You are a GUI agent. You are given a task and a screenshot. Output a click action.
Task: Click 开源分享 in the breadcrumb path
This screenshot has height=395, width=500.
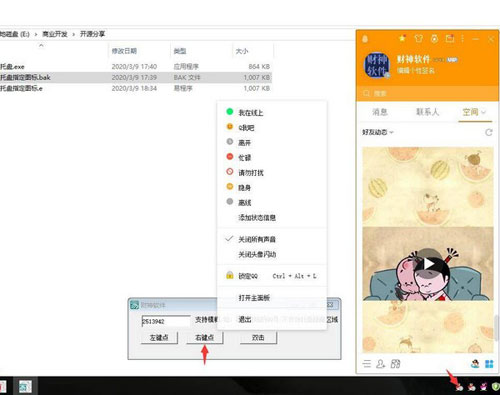pos(92,34)
